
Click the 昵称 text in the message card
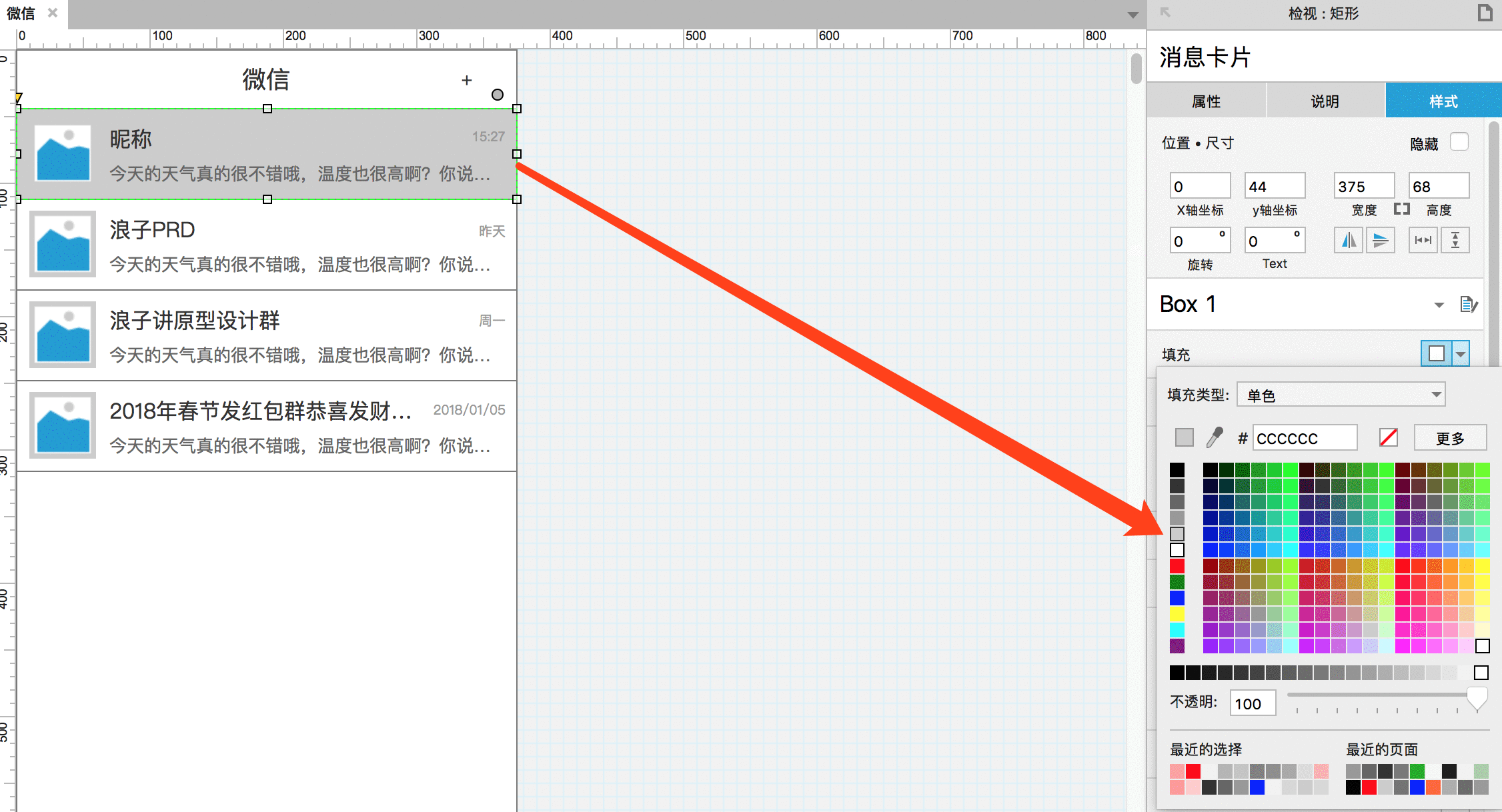click(131, 139)
